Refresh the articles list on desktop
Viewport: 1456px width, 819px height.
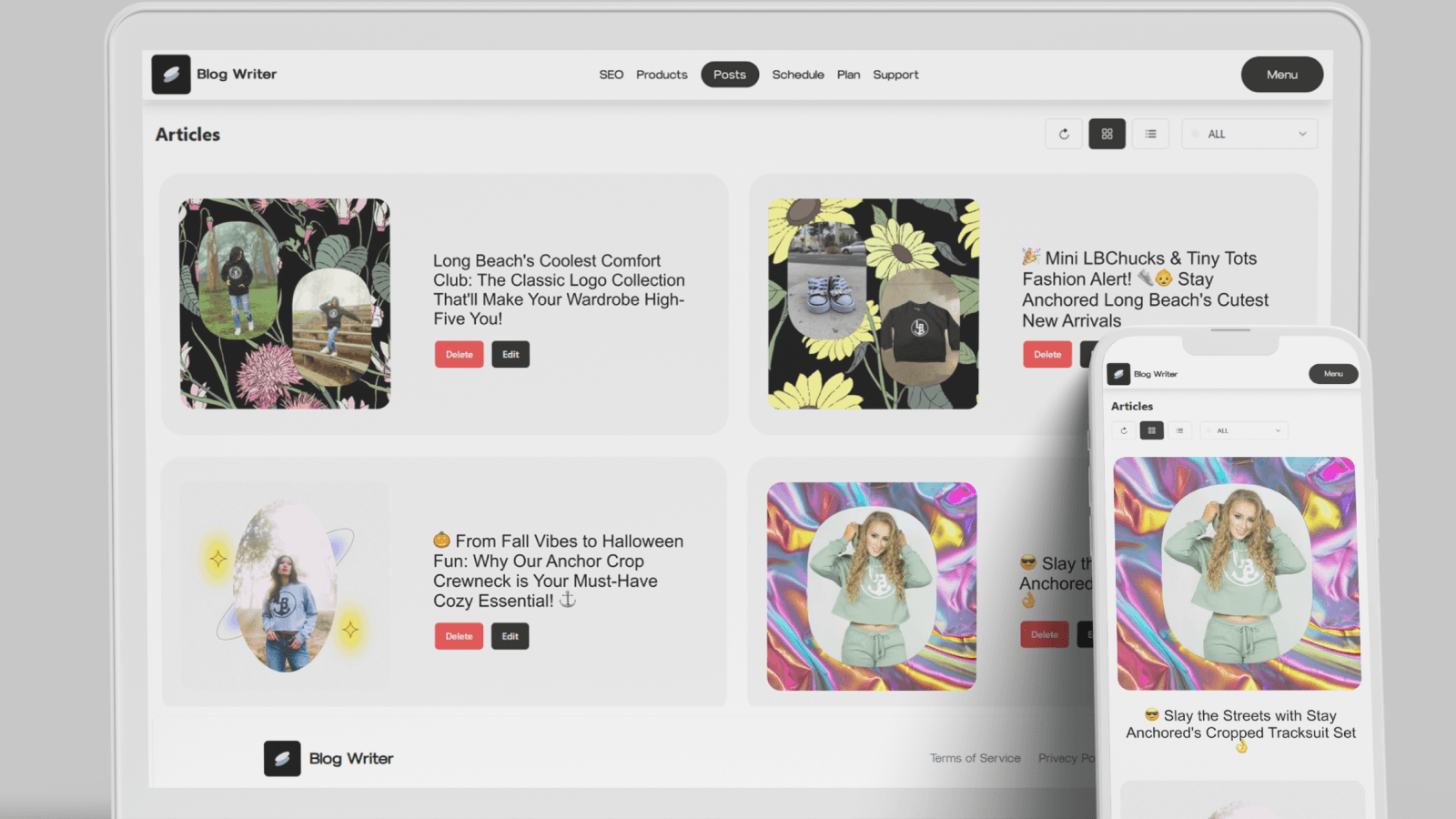(1063, 134)
